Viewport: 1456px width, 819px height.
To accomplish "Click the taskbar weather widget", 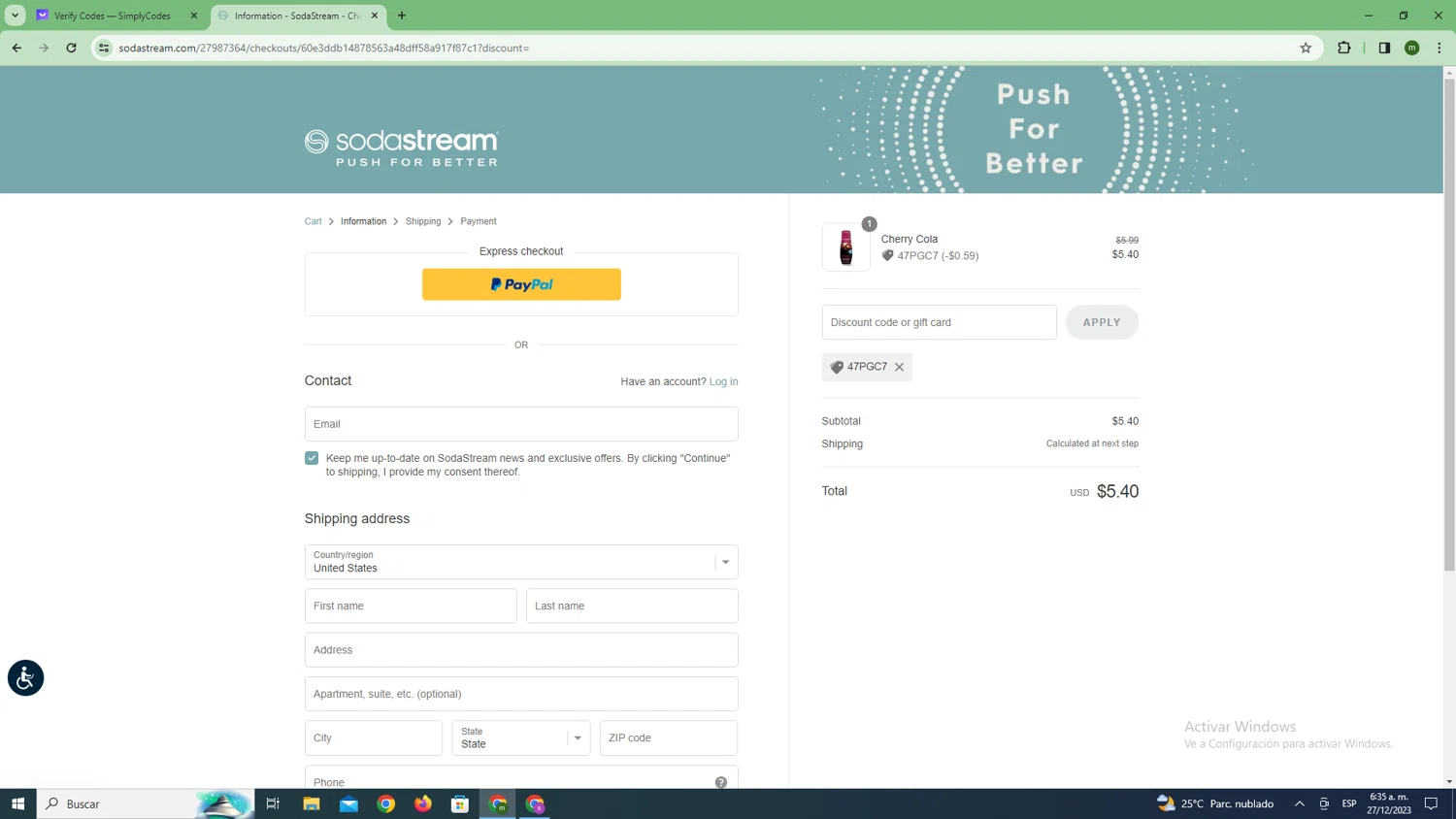I will (1215, 803).
